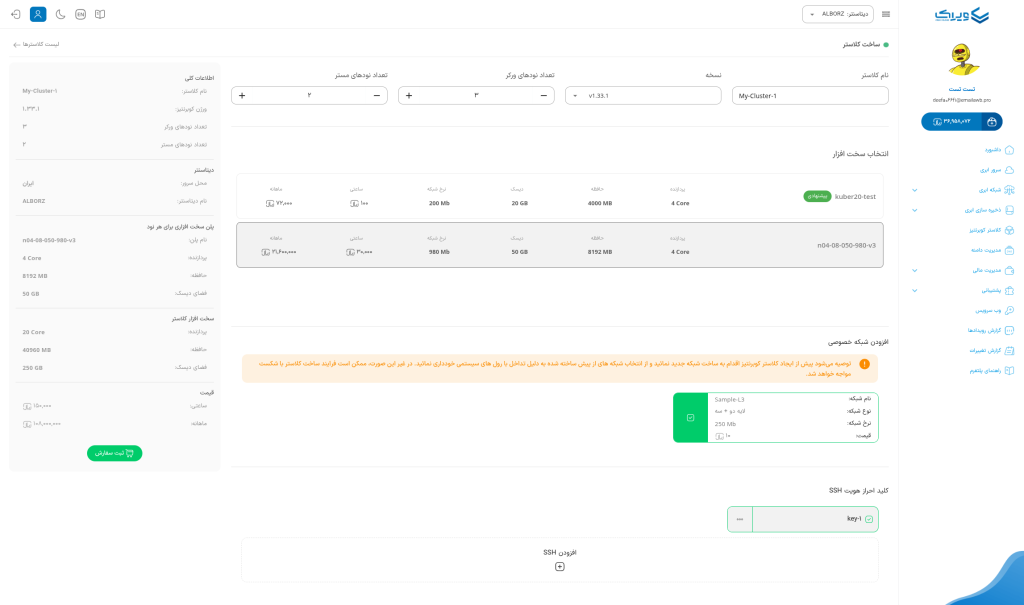Switch to dark mode with moon icon
The height and width of the screenshot is (605, 1024).
pos(60,14)
